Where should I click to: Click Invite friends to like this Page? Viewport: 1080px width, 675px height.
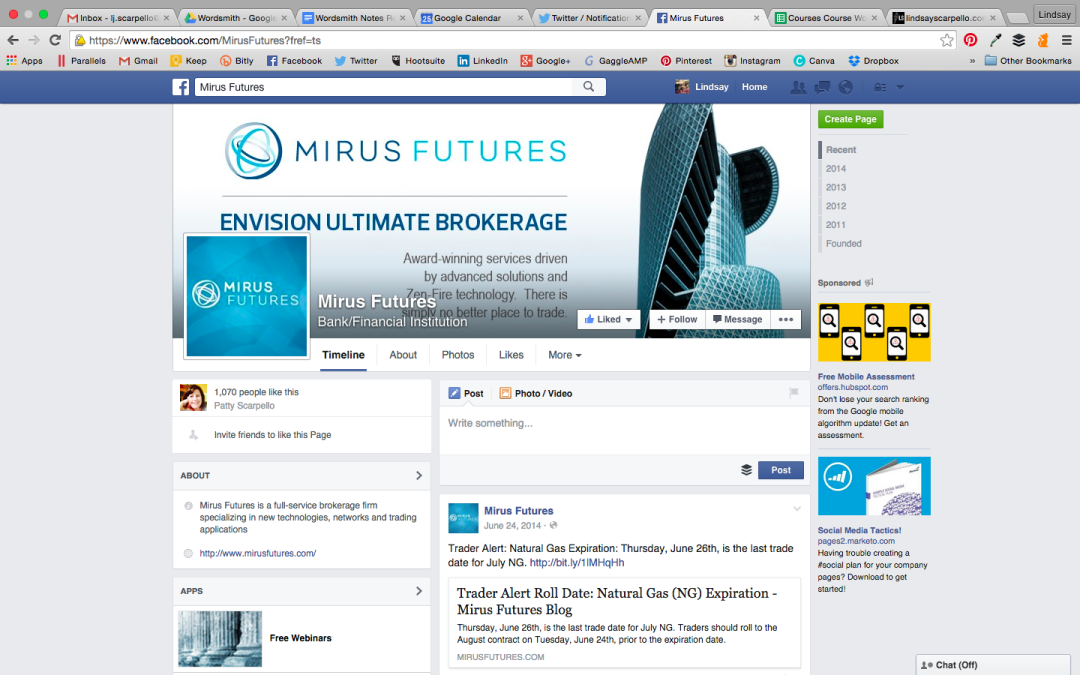tap(273, 435)
